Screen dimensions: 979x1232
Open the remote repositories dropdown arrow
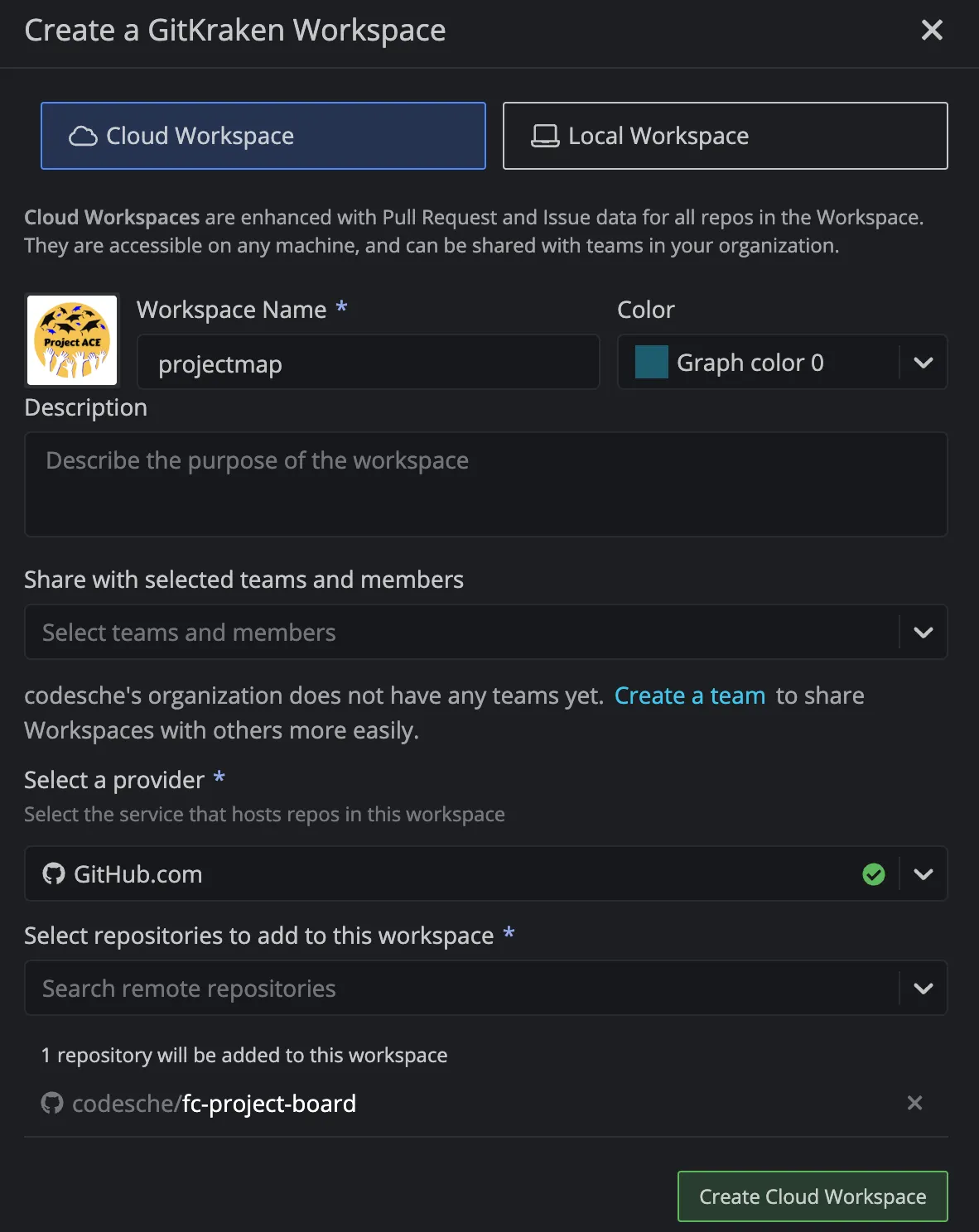click(923, 989)
